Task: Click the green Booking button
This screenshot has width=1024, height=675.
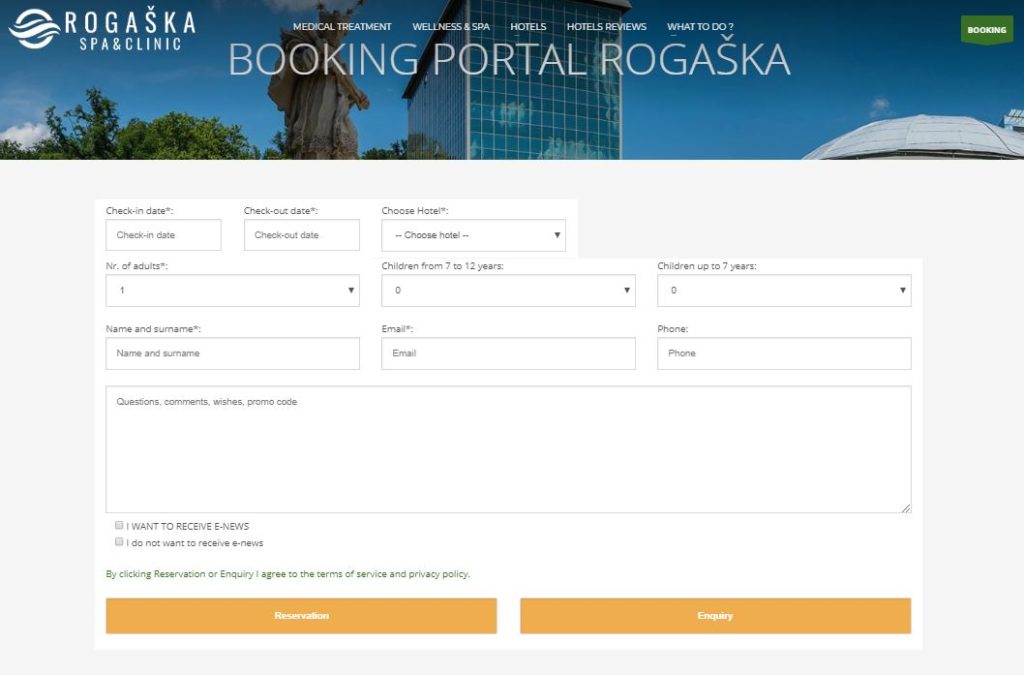Action: point(987,30)
